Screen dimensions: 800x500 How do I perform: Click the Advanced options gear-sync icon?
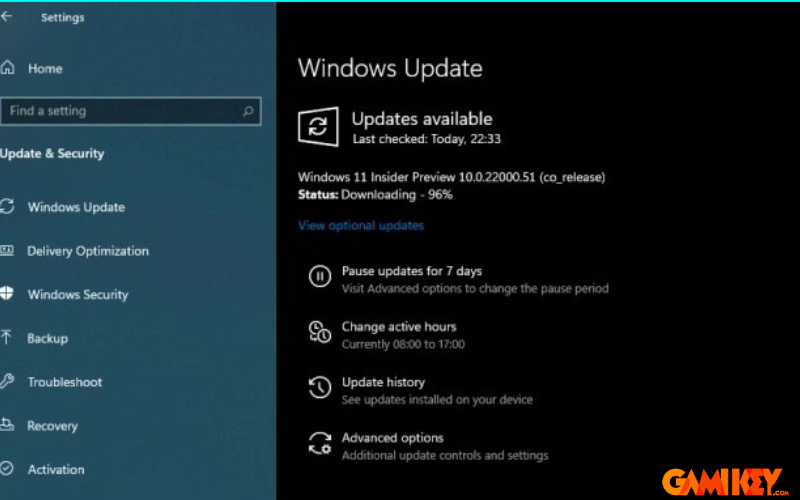320,443
